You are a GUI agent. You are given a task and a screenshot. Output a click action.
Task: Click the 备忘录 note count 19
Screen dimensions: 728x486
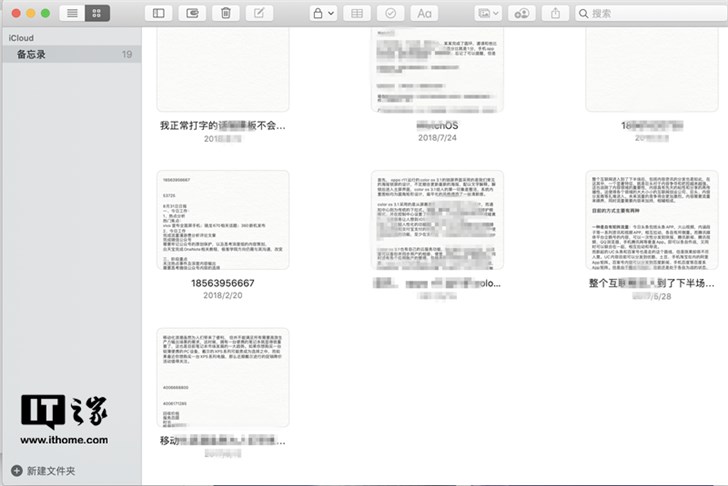tap(127, 54)
